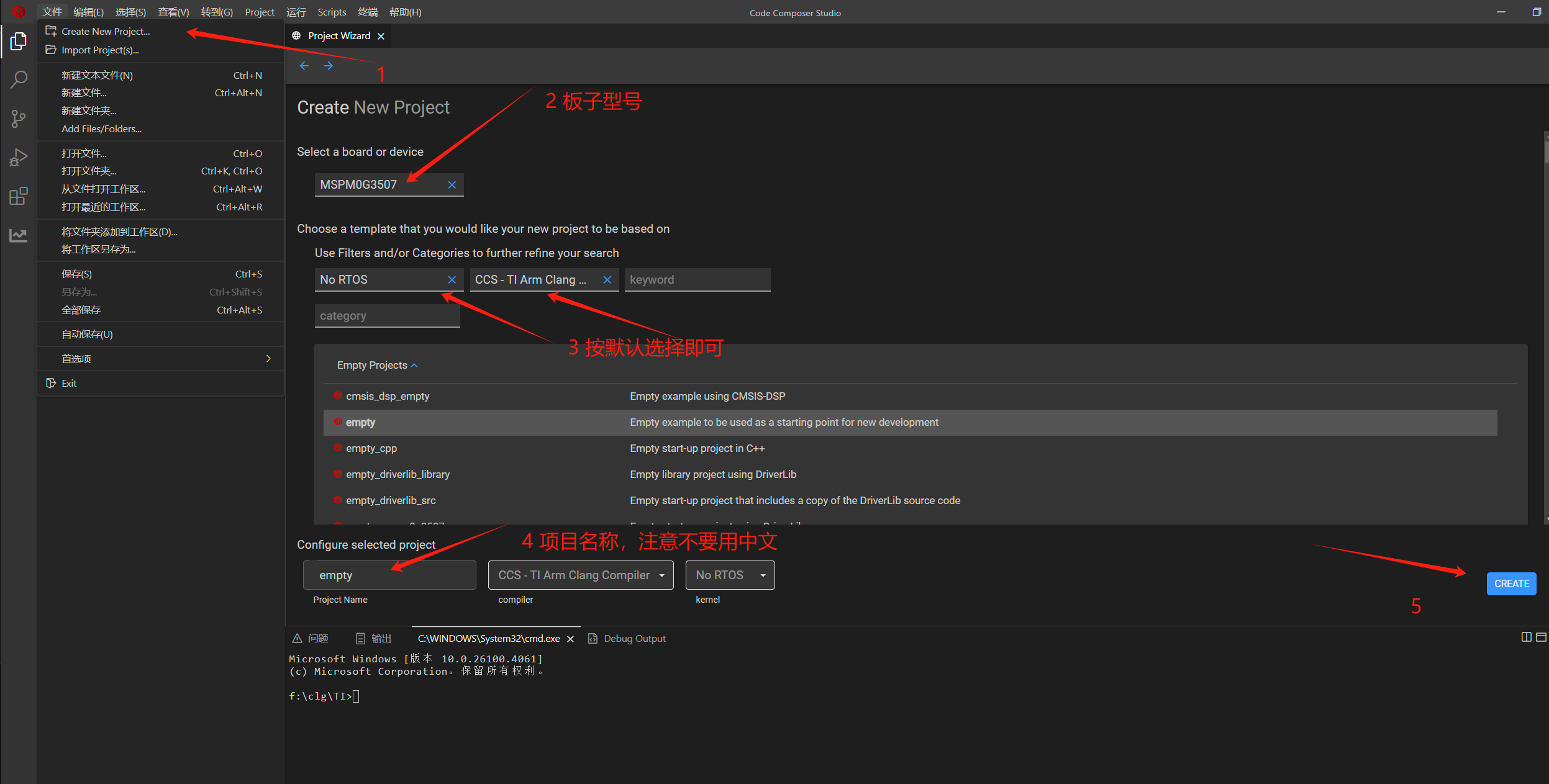Screen dimensions: 1549x784
Task: Switch to the Debug Output tab
Action: [634, 639]
